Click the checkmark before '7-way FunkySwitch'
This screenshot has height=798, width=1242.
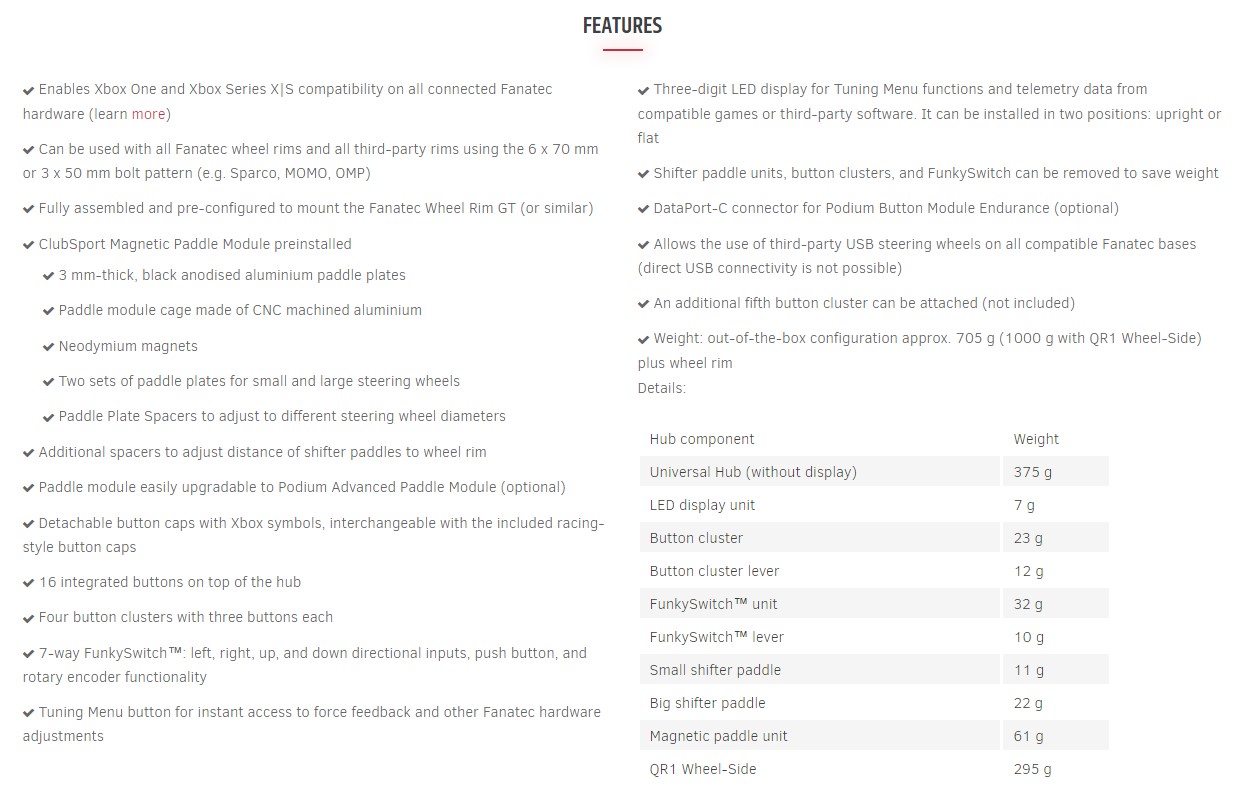tap(29, 654)
